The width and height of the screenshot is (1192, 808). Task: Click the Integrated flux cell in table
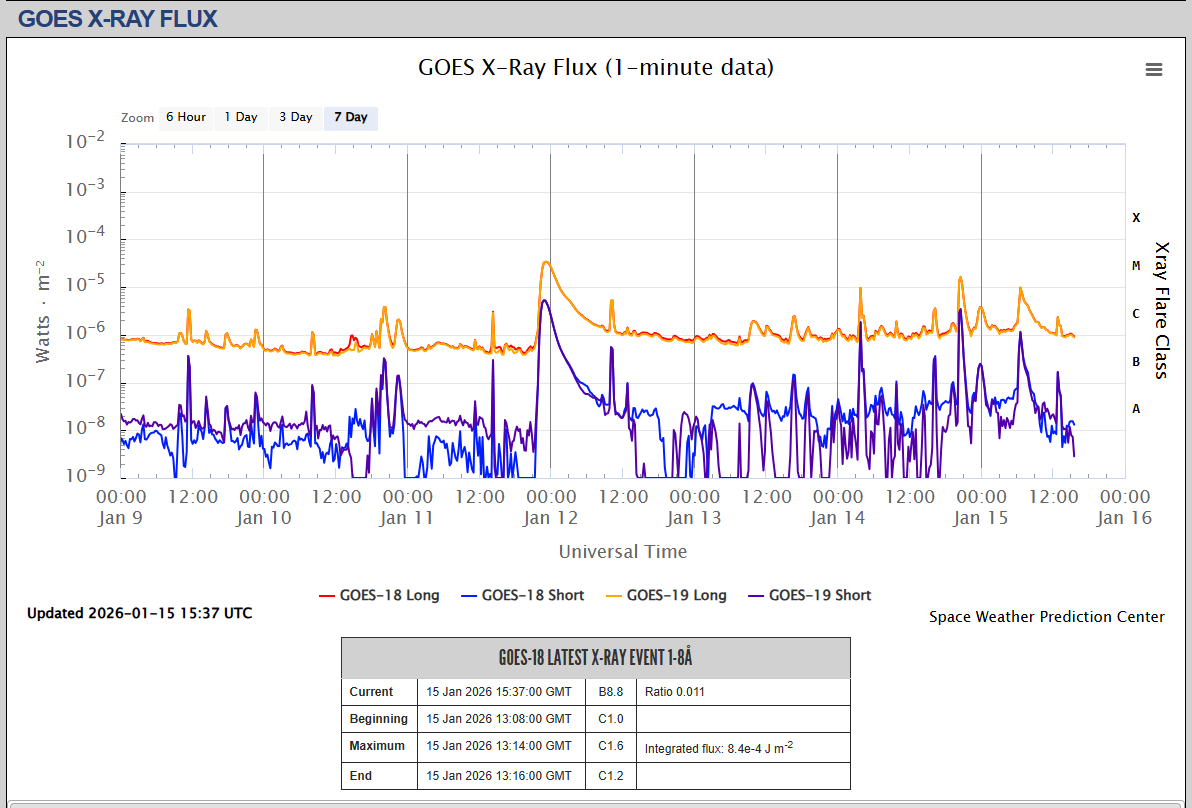coord(718,748)
